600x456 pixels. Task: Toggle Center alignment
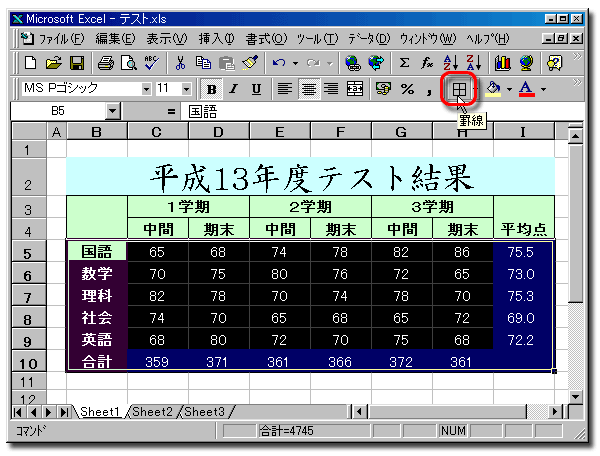pos(308,89)
